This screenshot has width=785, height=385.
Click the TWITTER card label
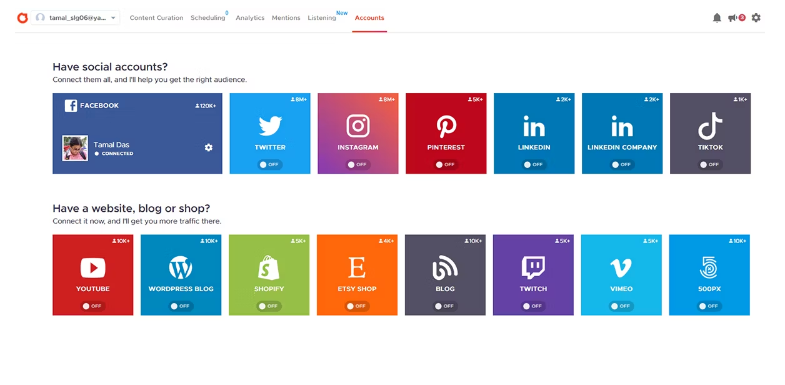270,148
